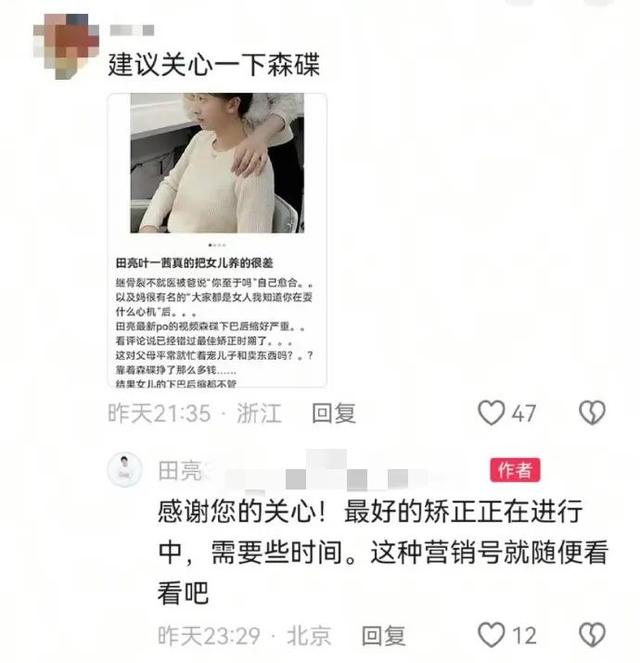This screenshot has width=640, height=663.
Task: Open the attached image in first comment
Action: 217,240
